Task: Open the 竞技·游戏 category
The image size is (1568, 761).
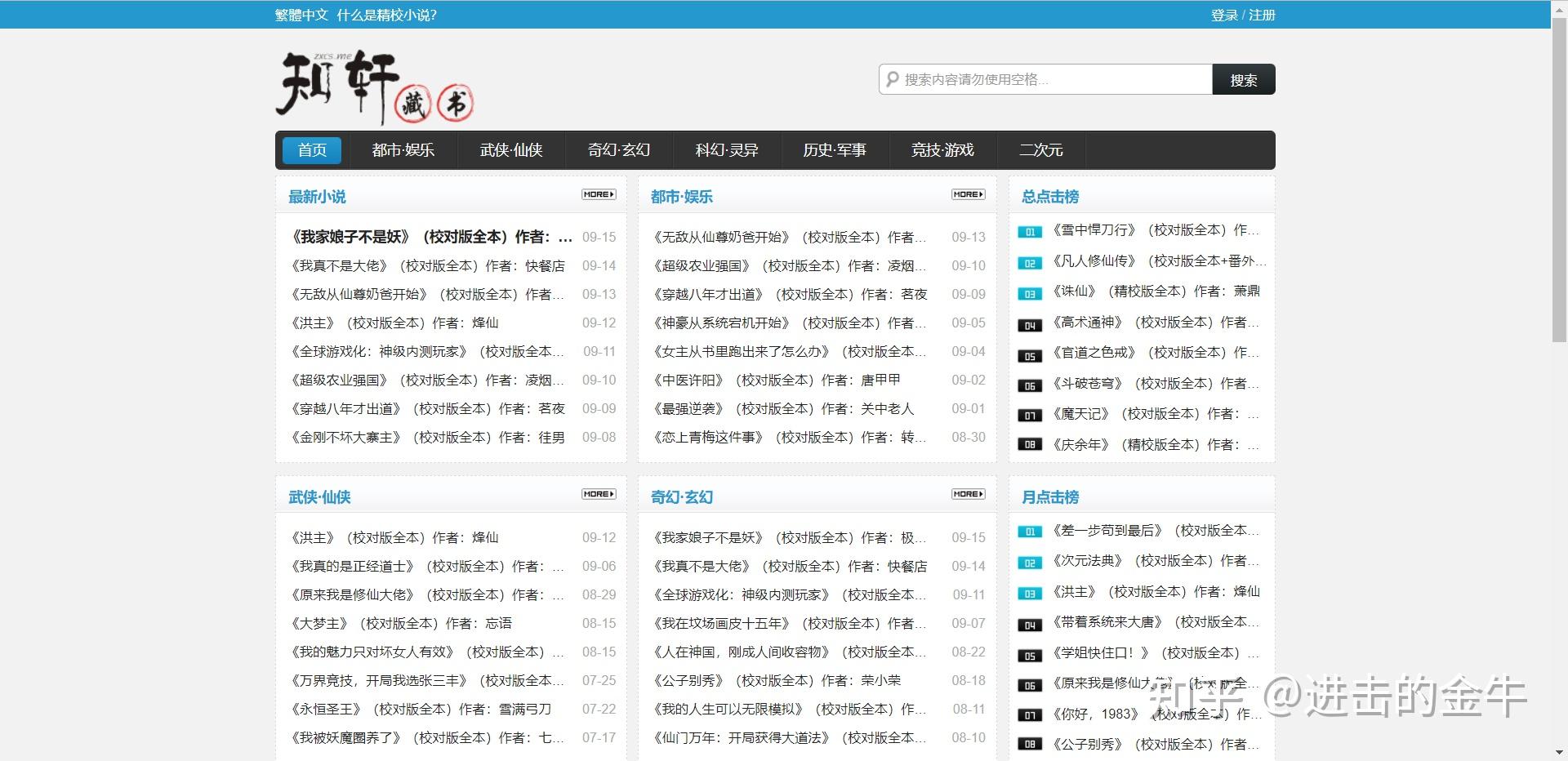Action: (x=942, y=149)
